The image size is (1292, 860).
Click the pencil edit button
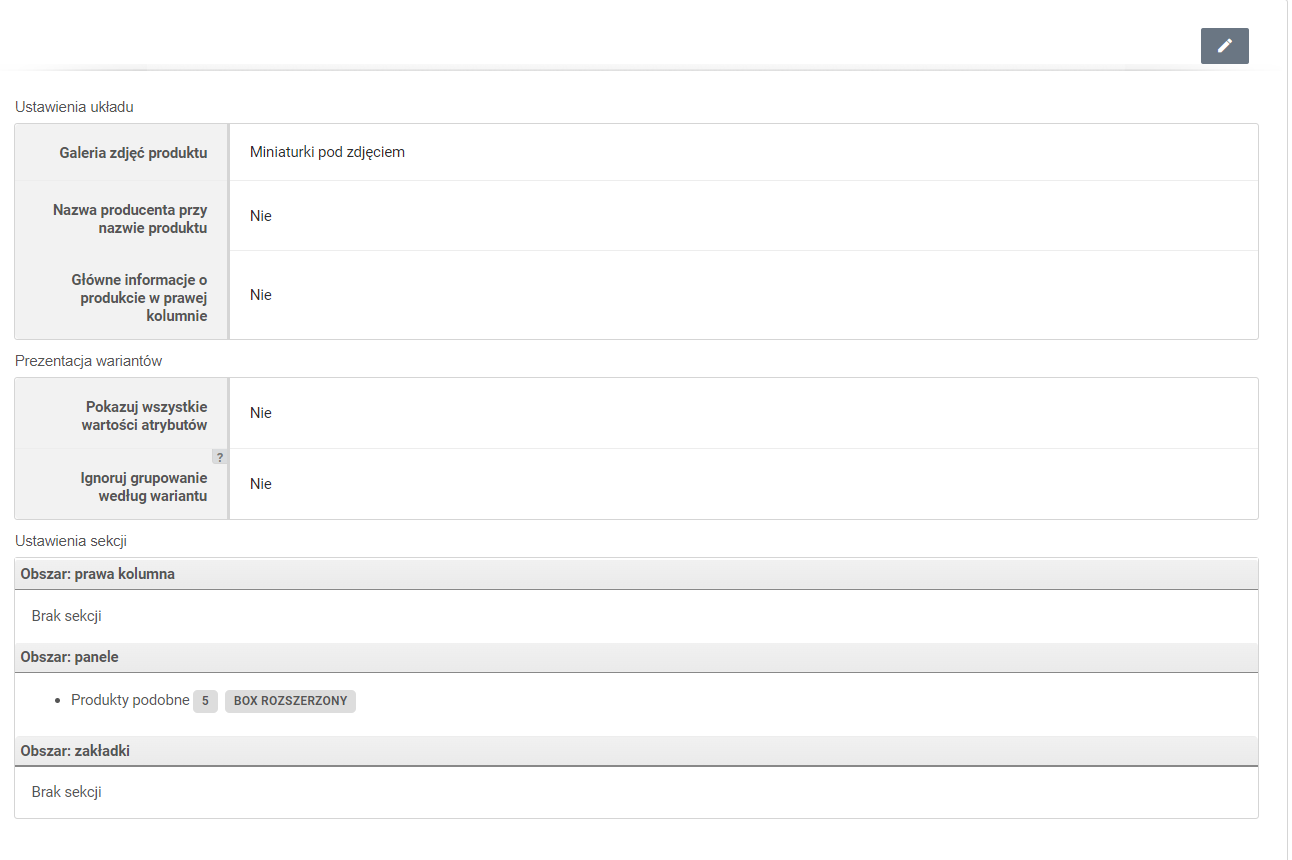coord(1224,46)
